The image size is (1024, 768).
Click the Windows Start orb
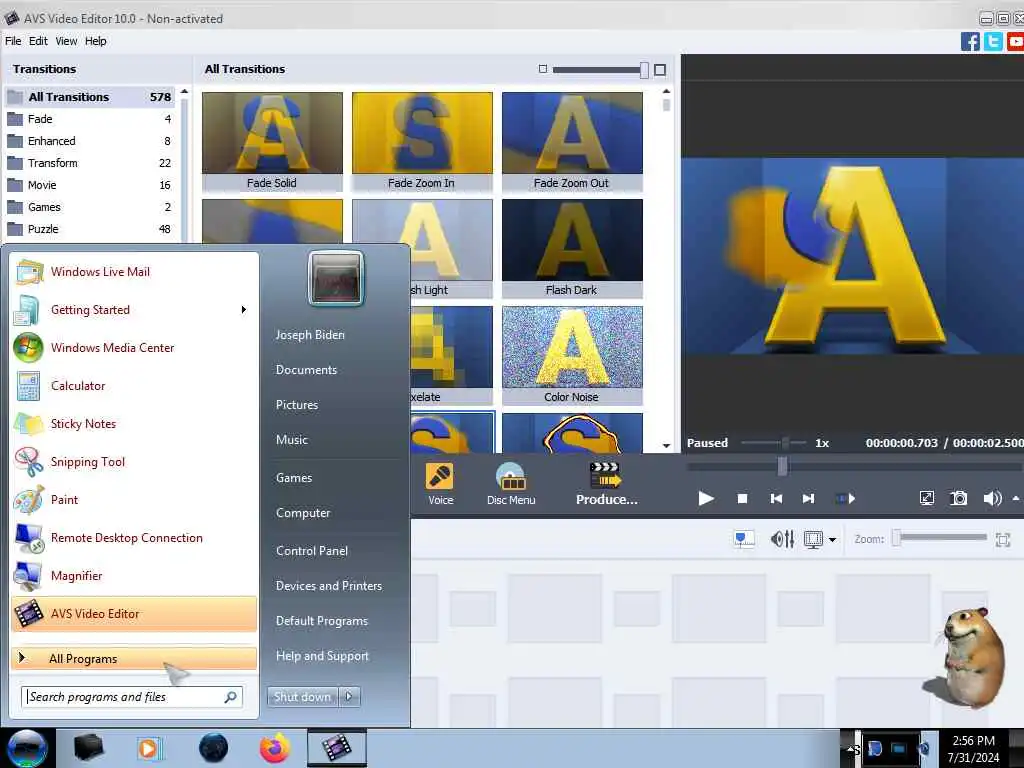[27, 748]
